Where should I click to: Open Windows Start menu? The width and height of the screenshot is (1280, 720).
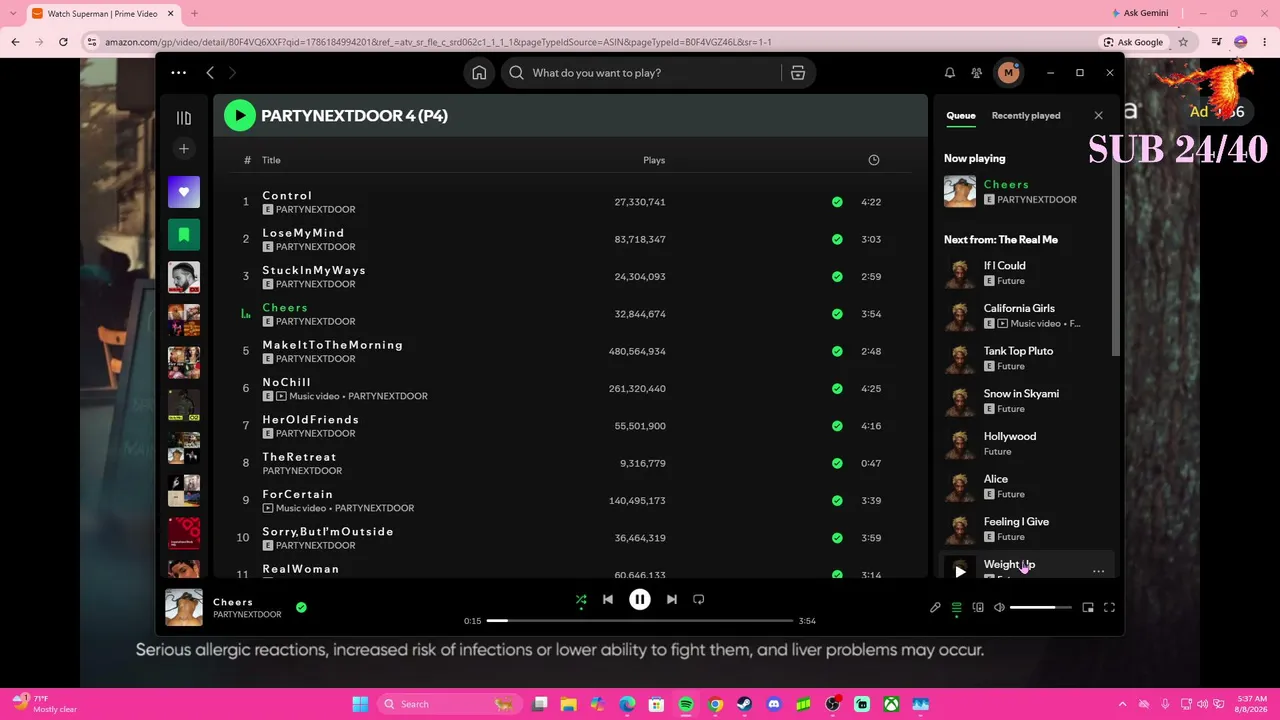point(360,704)
